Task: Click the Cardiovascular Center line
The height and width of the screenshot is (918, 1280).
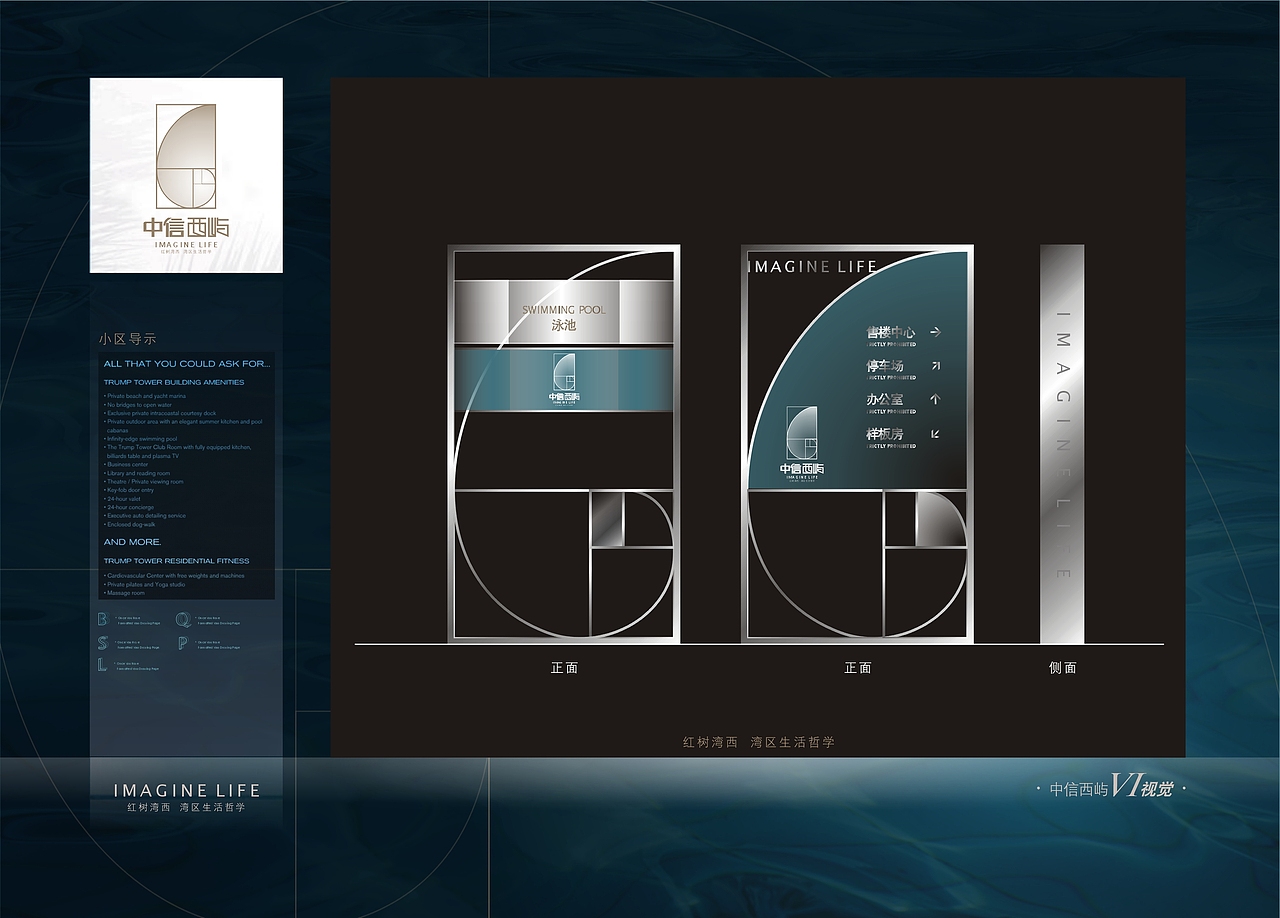Action: click(x=175, y=576)
